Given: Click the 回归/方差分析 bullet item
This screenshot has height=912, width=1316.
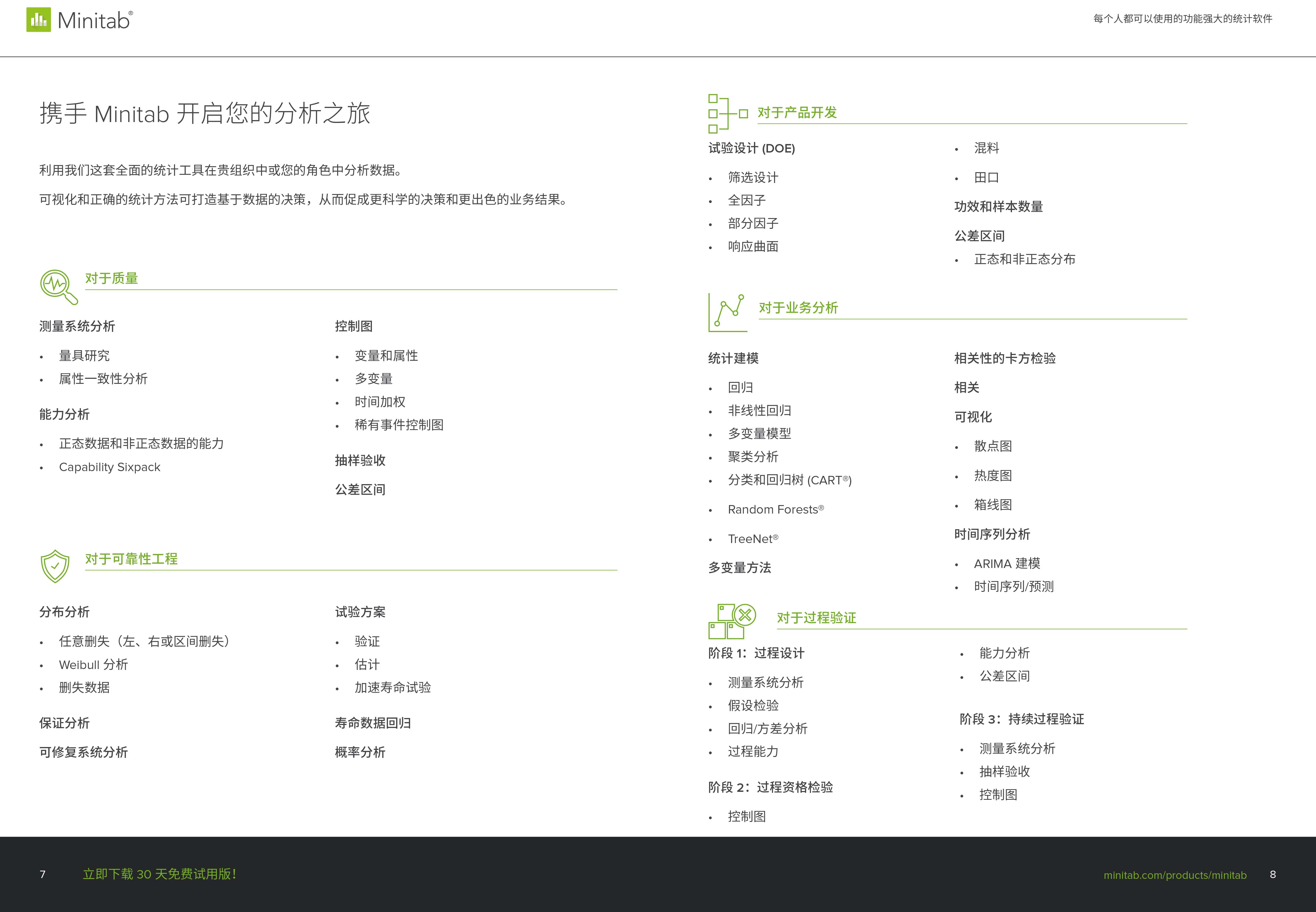Looking at the screenshot, I should pyautogui.click(x=767, y=729).
